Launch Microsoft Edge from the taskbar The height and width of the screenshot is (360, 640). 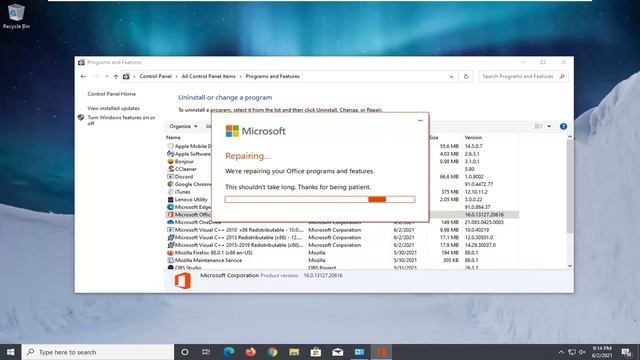point(229,352)
